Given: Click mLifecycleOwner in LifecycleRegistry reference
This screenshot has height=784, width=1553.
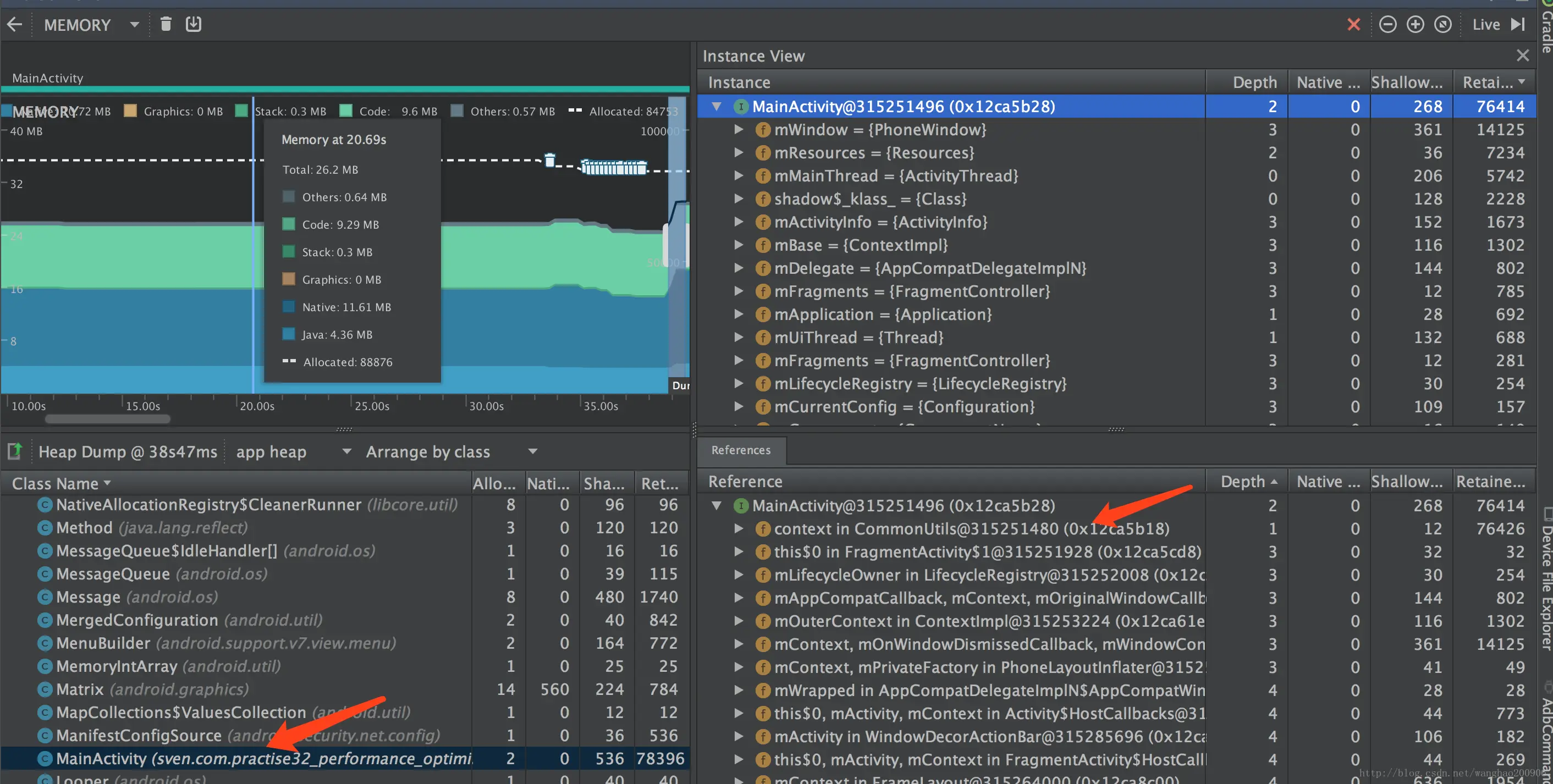Looking at the screenshot, I should click(x=1116, y=575).
